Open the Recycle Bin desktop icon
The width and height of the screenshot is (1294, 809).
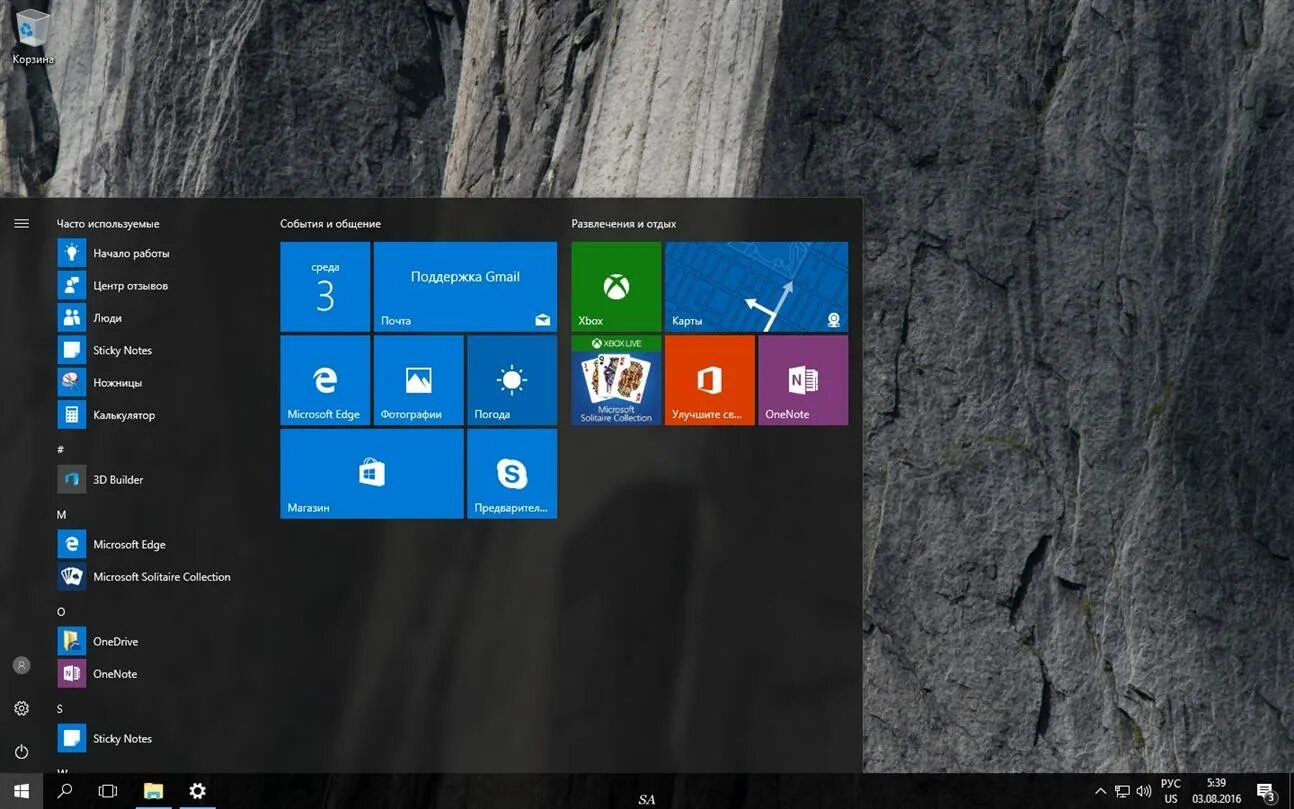tap(33, 36)
